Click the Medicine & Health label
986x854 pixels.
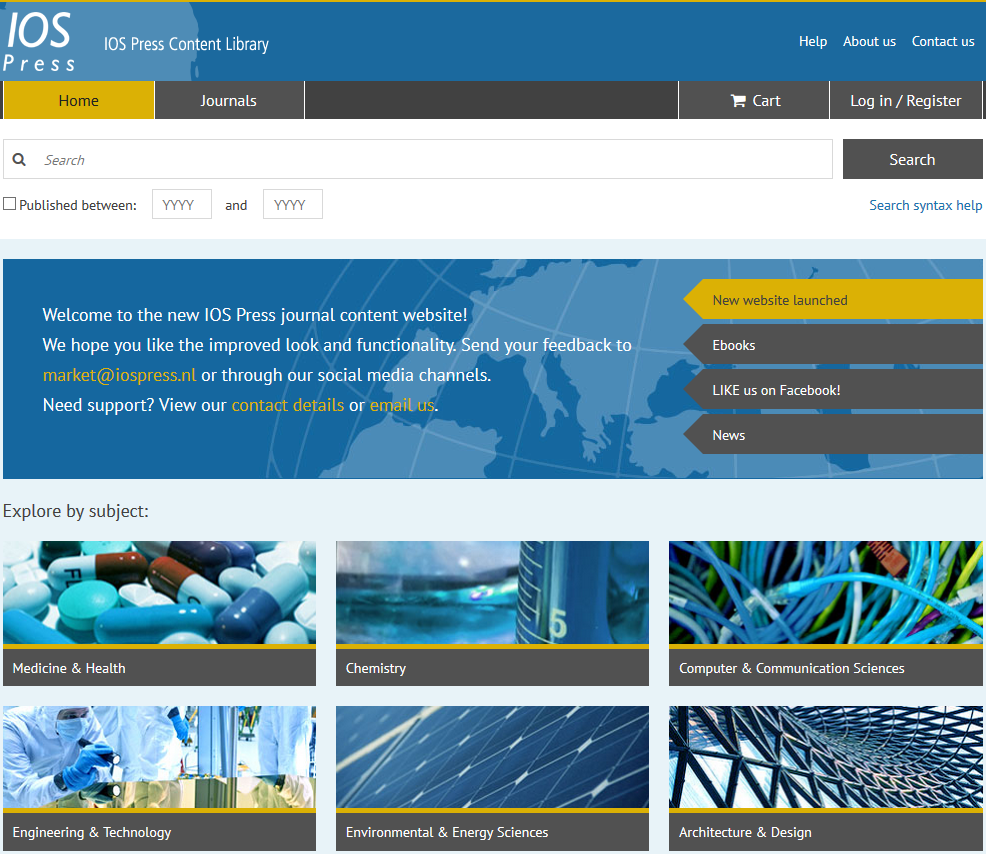[x=69, y=668]
